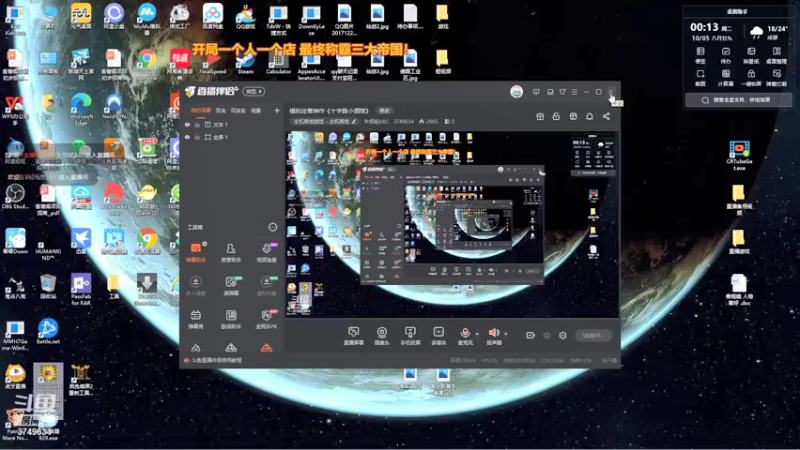Click the live preview canvas
Image resolution: width=800 pixels, height=450 pixels.
(452, 223)
